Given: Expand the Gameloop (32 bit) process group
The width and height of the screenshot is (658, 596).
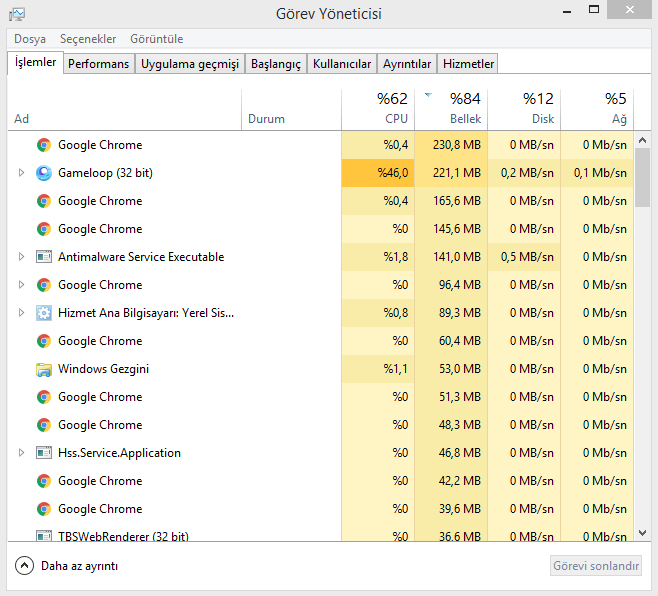Looking at the screenshot, I should click(21, 173).
